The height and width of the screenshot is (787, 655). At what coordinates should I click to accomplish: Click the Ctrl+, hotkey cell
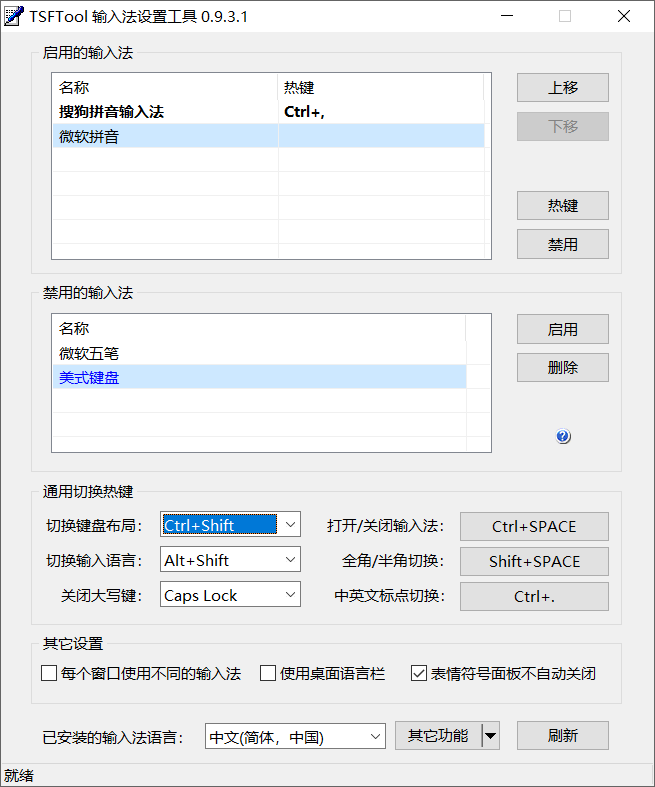coord(381,111)
